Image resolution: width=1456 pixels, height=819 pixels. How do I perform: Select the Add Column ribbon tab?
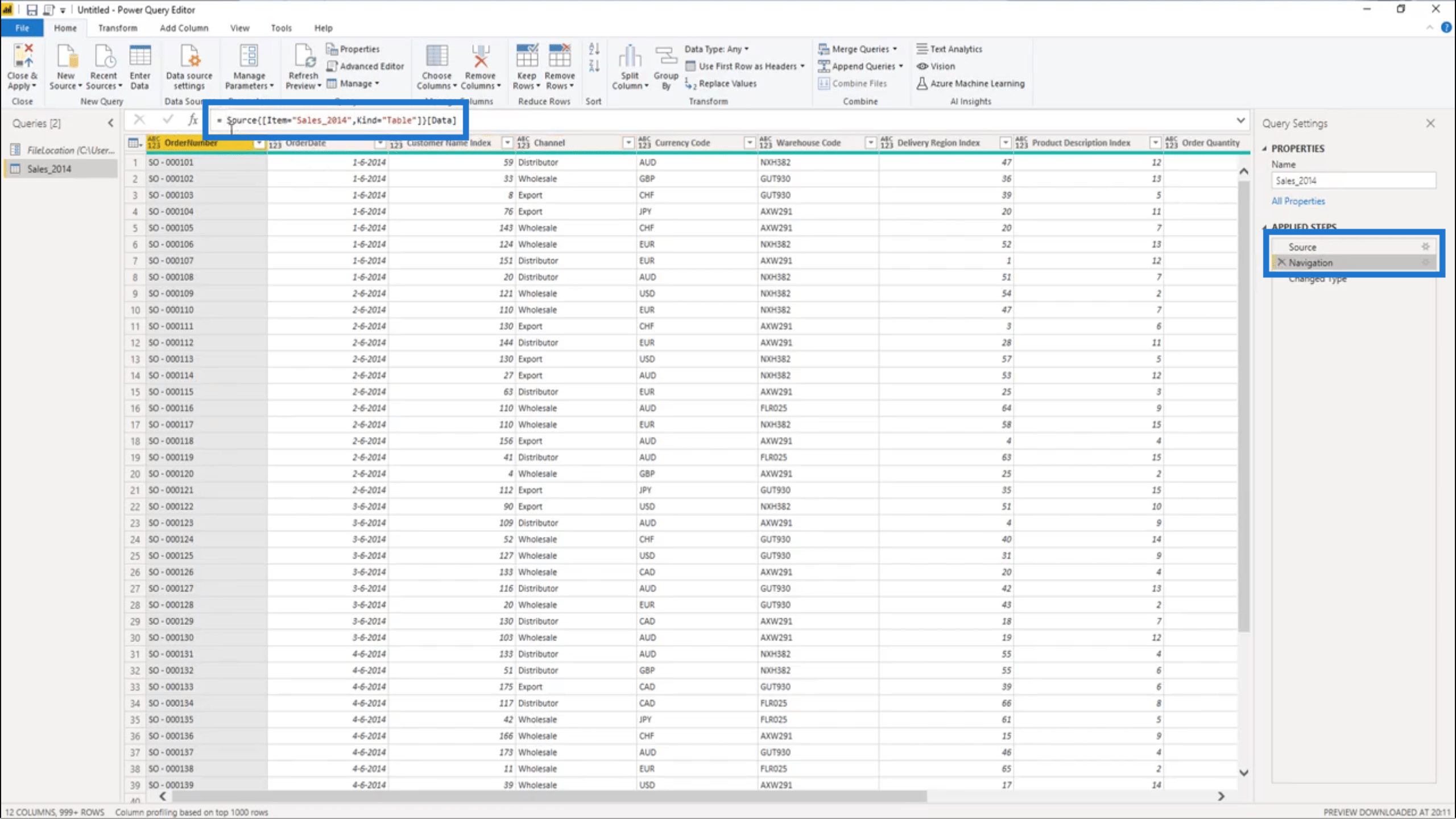tap(184, 27)
